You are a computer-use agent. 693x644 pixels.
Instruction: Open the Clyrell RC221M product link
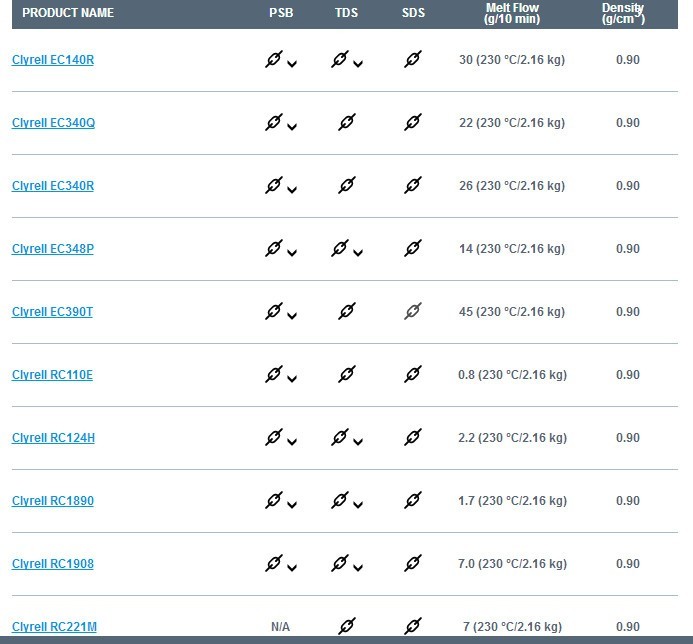[54, 627]
